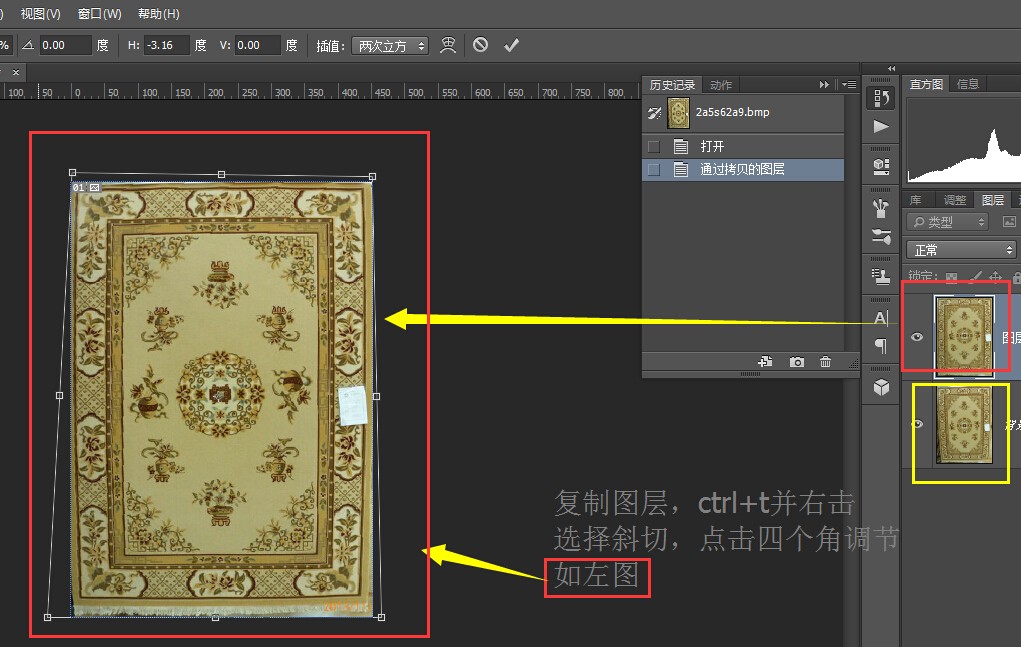The image size is (1021, 647).
Task: Open the 类型 layer filter dropdown
Action: click(x=948, y=222)
